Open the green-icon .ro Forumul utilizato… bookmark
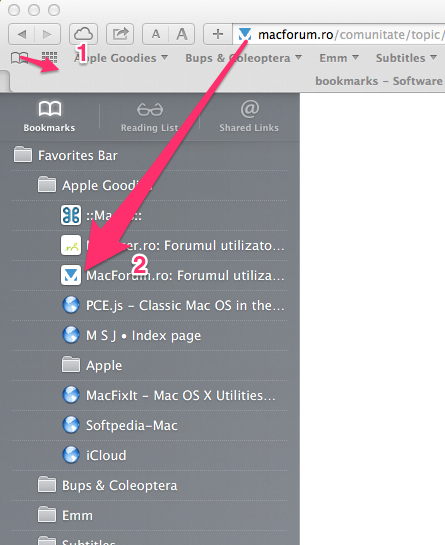This screenshot has height=545, width=445. pyautogui.click(x=149, y=245)
